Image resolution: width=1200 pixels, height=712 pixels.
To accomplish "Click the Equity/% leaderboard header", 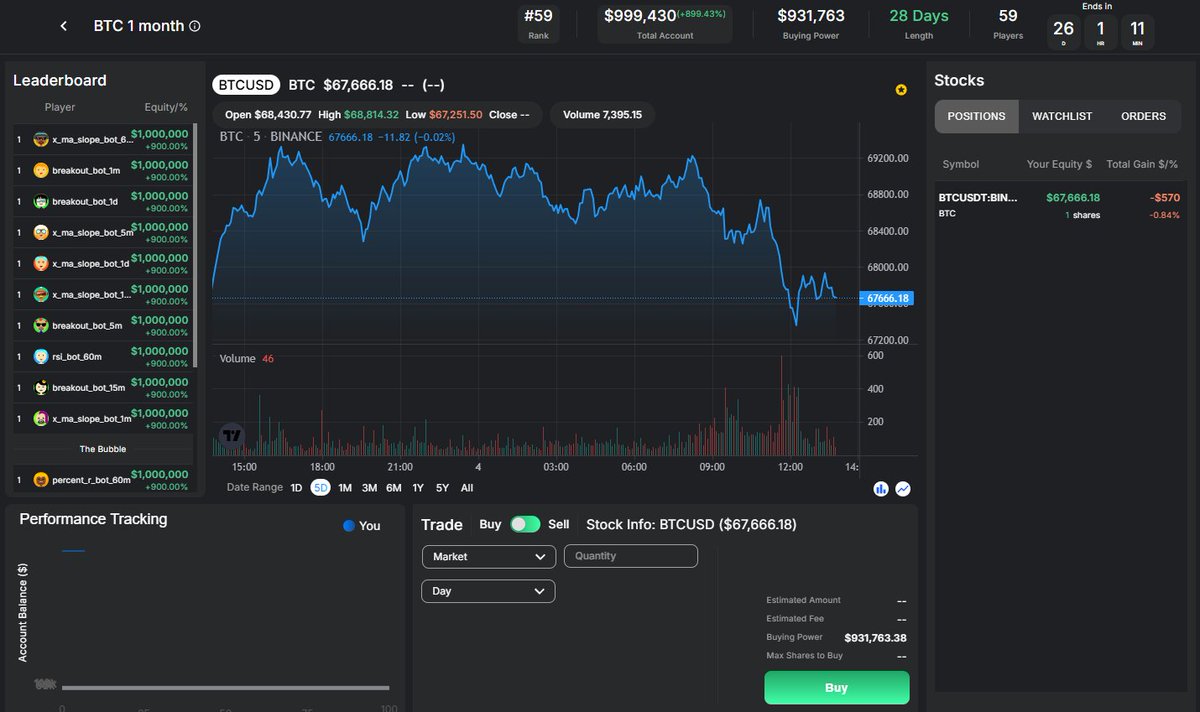I will click(x=166, y=107).
